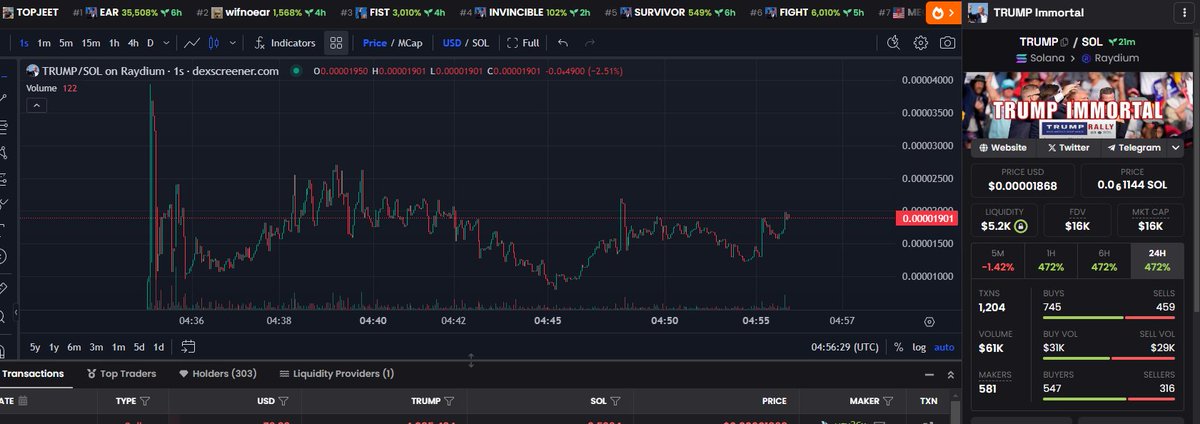The height and width of the screenshot is (424, 1200).
Task: Minimize the transactions panel with dash icon
Action: pos(930,374)
